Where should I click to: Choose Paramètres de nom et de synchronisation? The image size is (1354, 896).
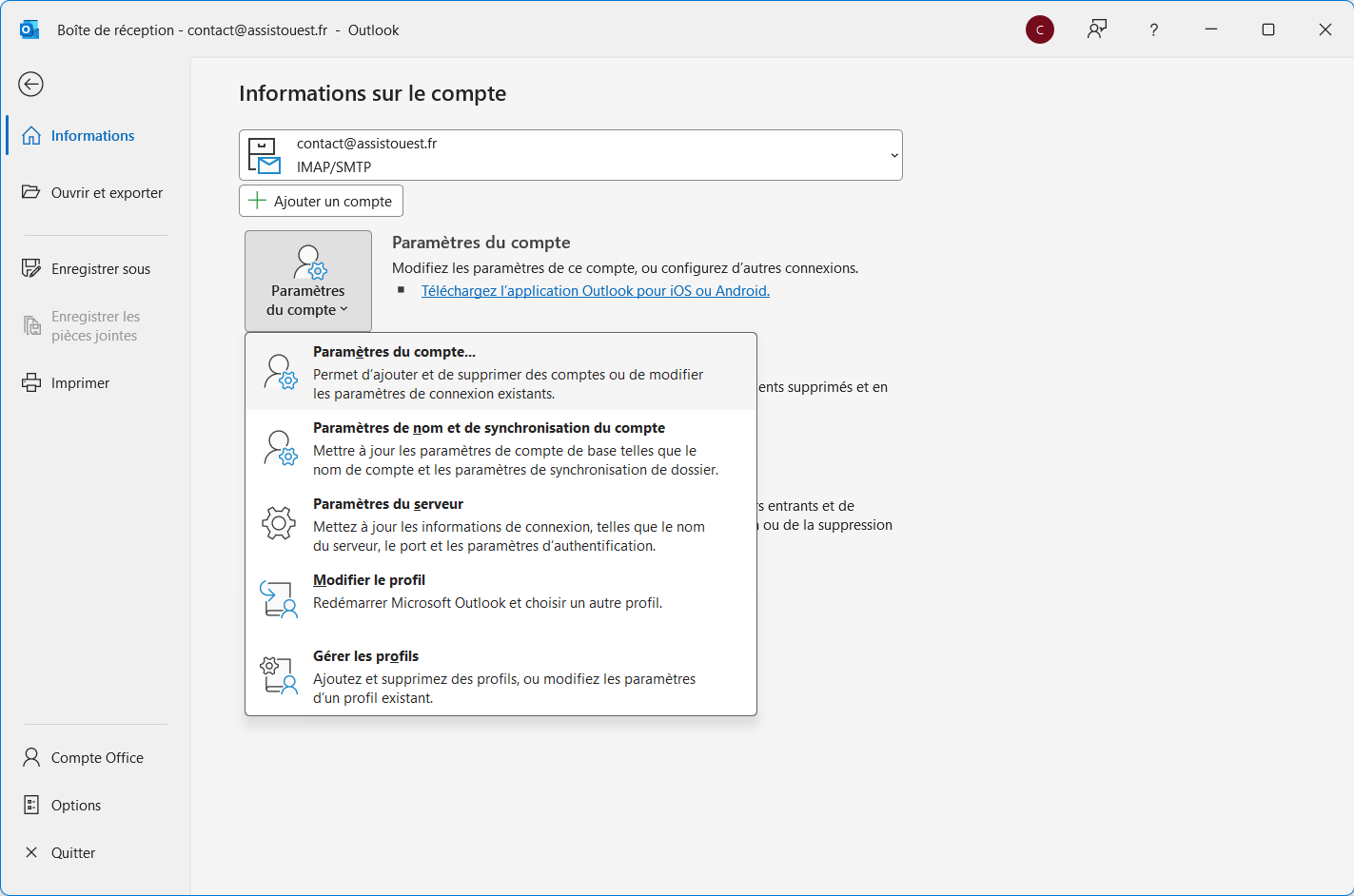click(x=500, y=448)
